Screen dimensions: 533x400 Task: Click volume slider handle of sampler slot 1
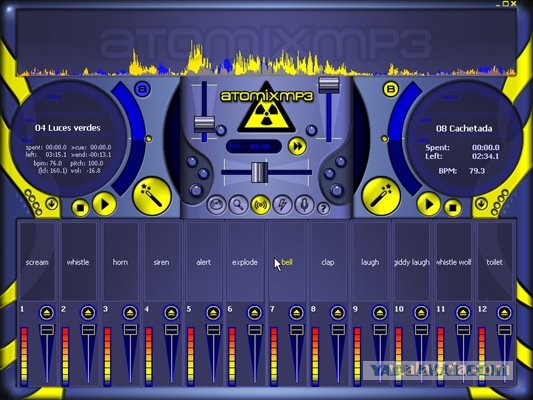point(47,330)
